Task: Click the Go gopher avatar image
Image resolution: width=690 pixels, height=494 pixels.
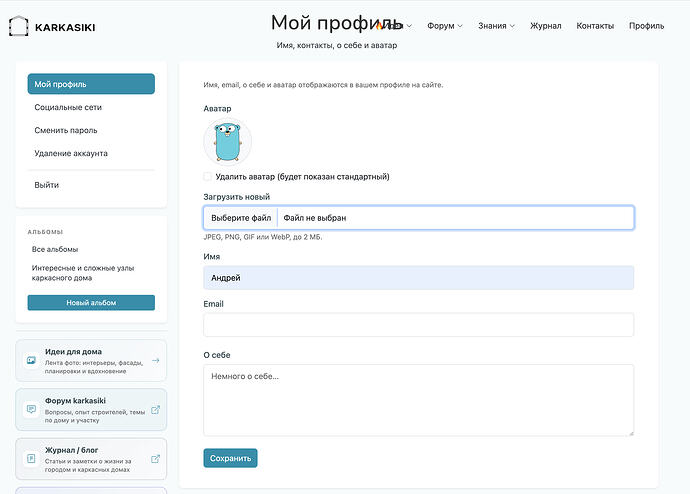Action: [228, 142]
